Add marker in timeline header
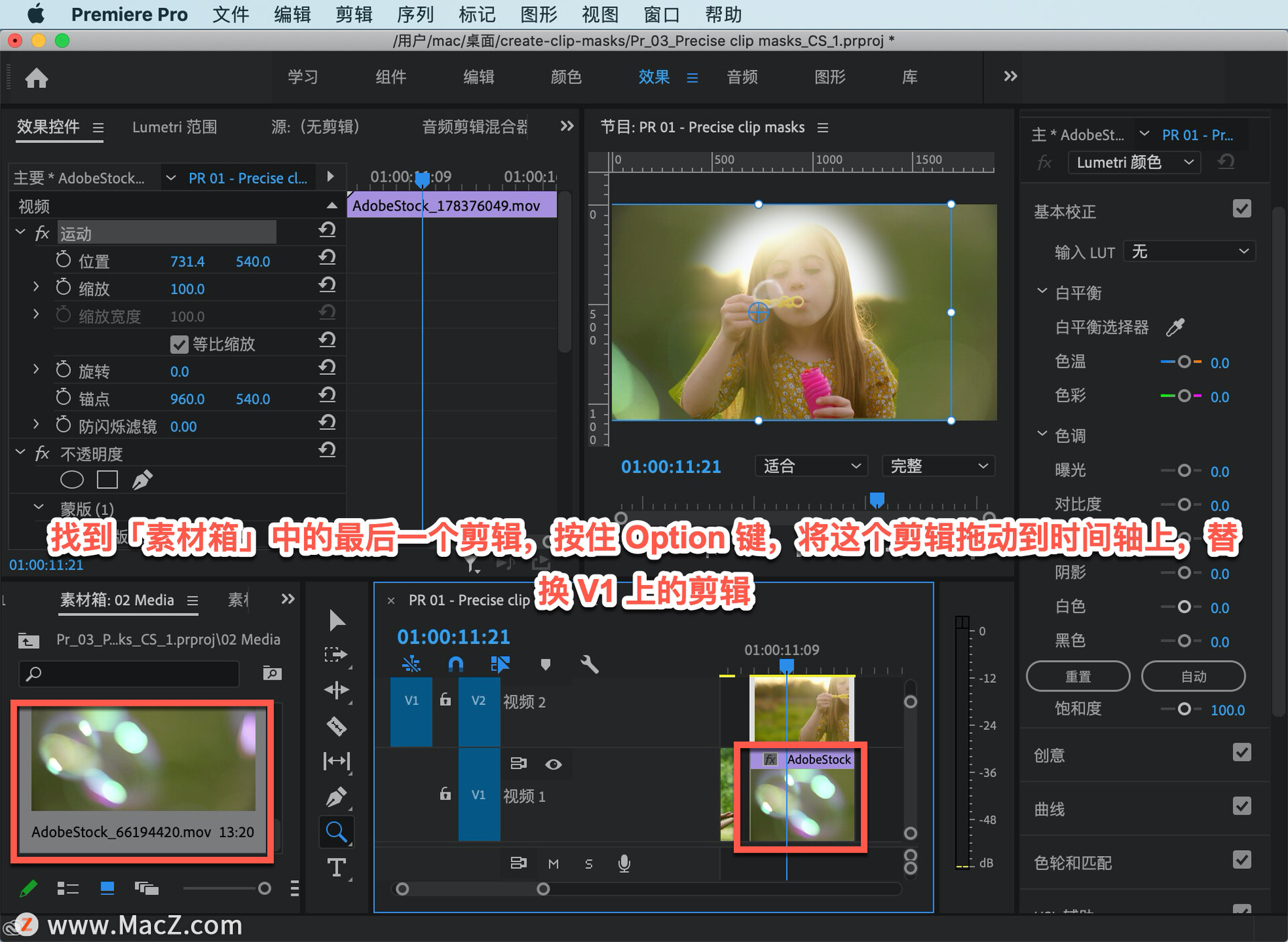This screenshot has width=1288, height=942. [x=545, y=664]
